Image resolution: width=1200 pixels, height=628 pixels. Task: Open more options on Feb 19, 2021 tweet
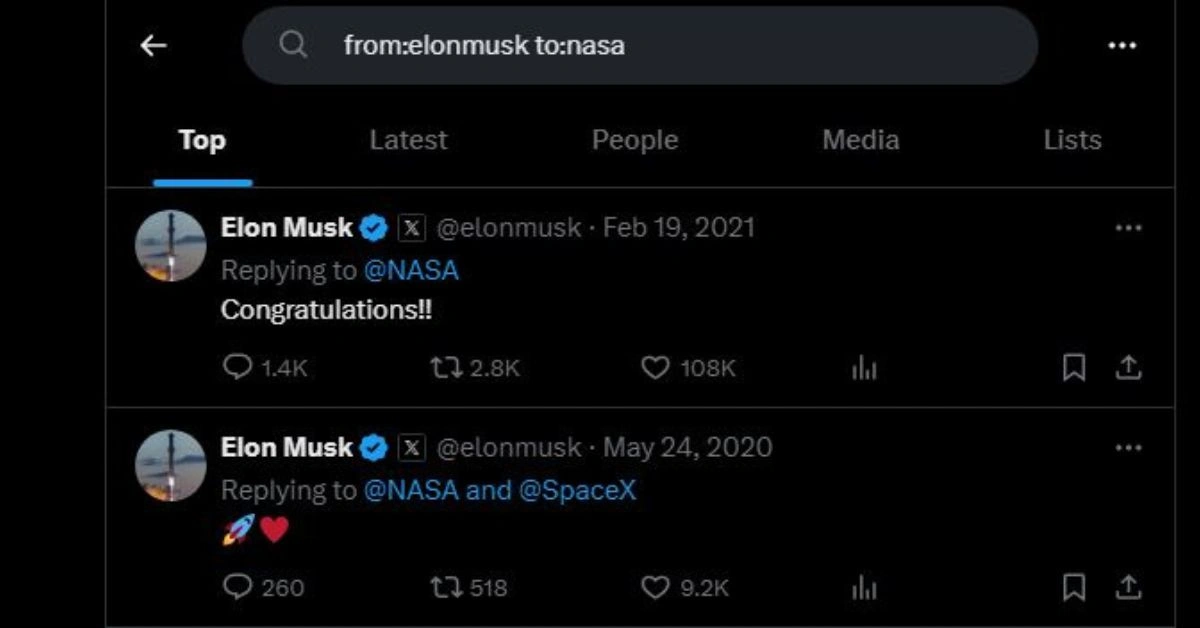[1128, 228]
